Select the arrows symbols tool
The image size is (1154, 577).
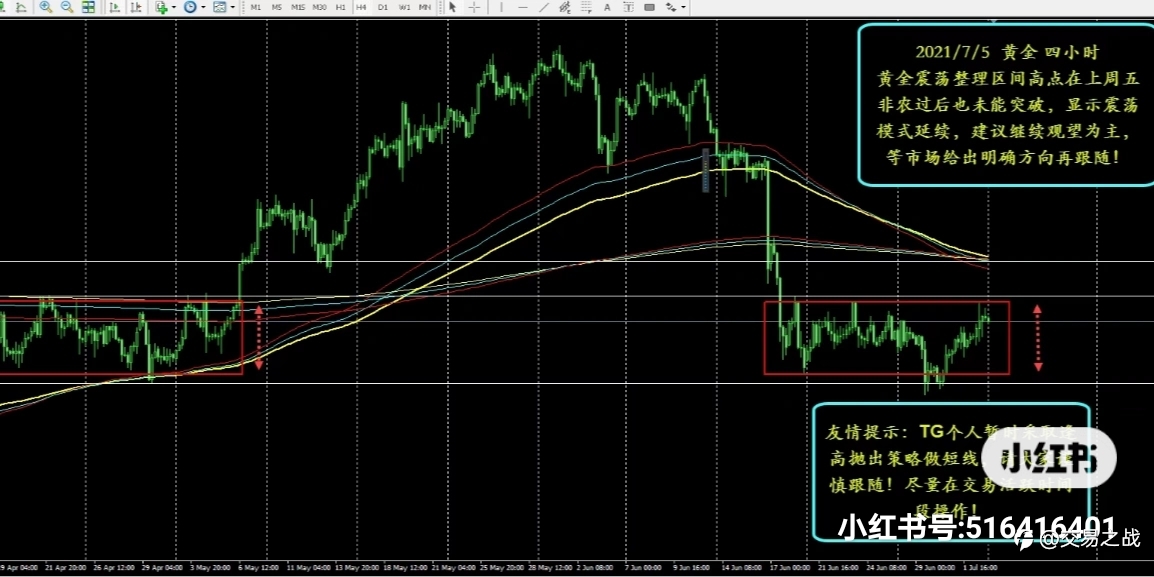(670, 7)
